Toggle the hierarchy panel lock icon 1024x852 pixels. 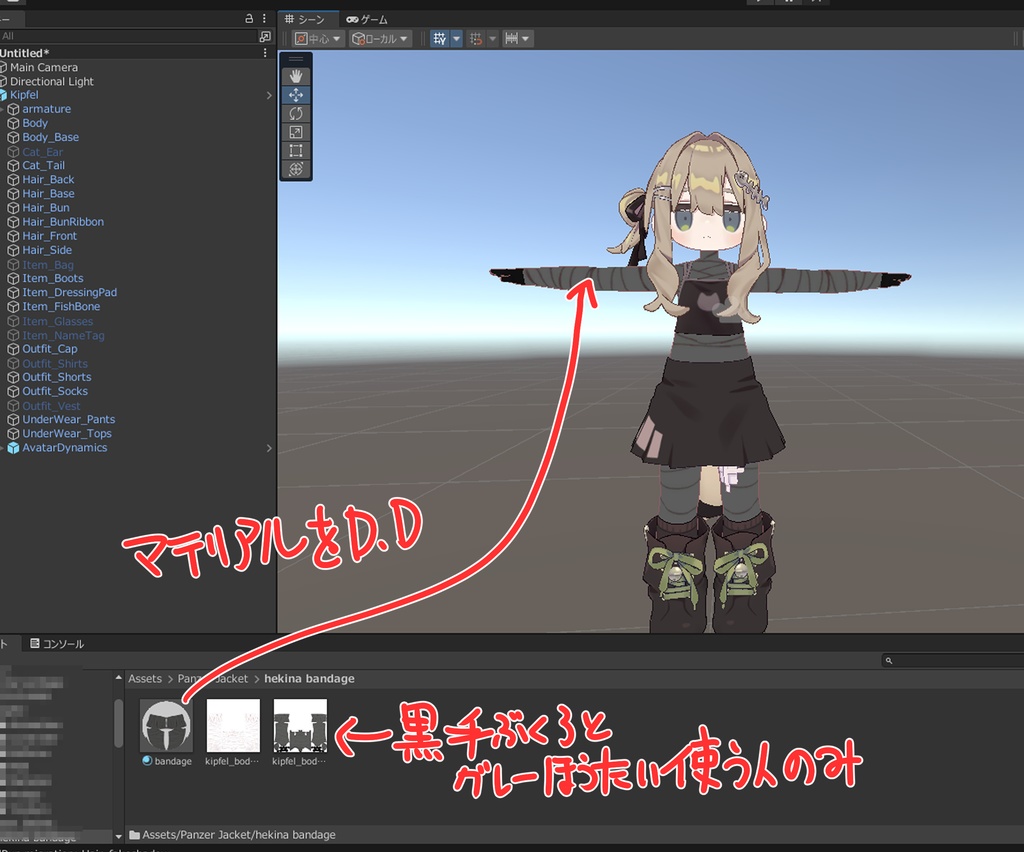(x=249, y=18)
